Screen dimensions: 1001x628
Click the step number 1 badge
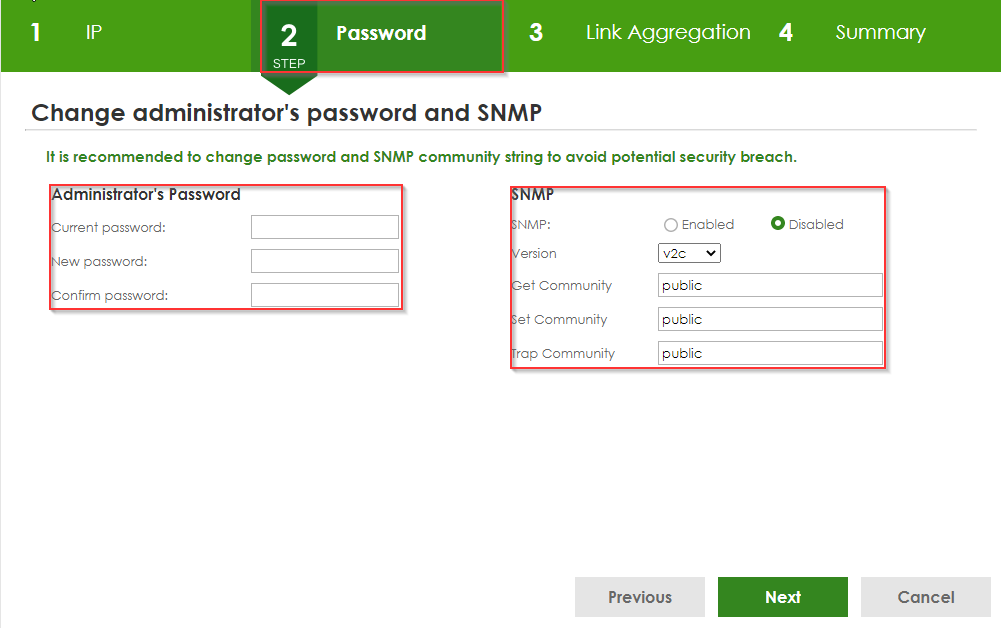[x=36, y=33]
